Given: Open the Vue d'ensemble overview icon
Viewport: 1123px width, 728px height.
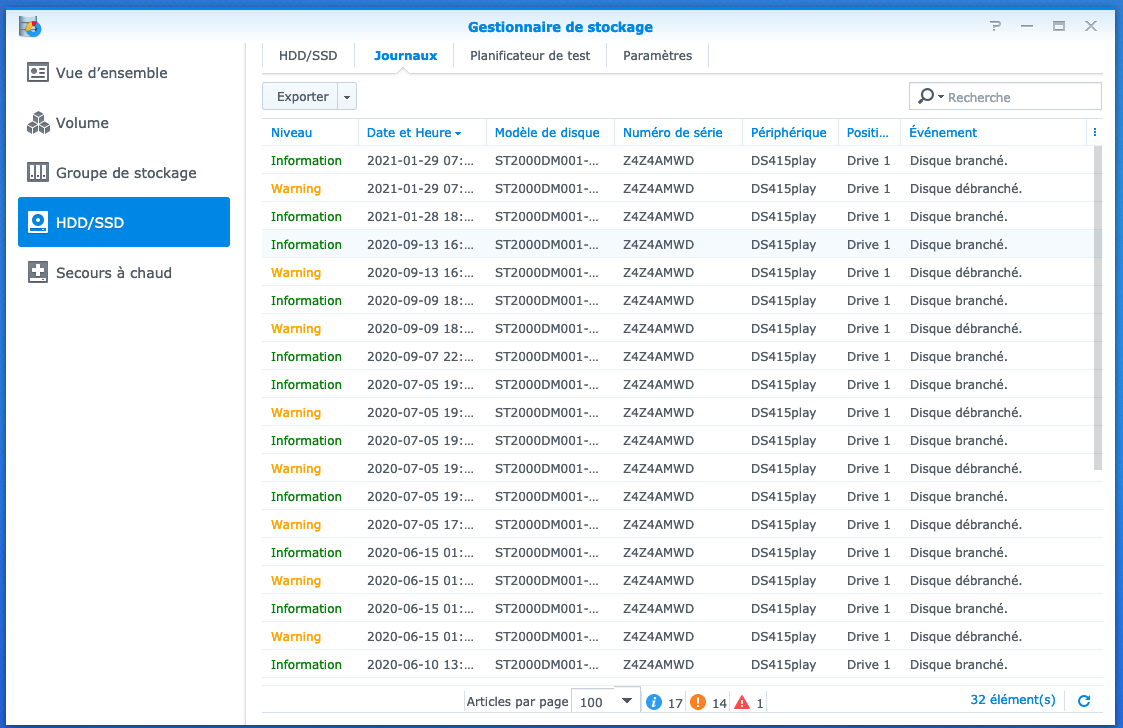Looking at the screenshot, I should click(x=38, y=73).
